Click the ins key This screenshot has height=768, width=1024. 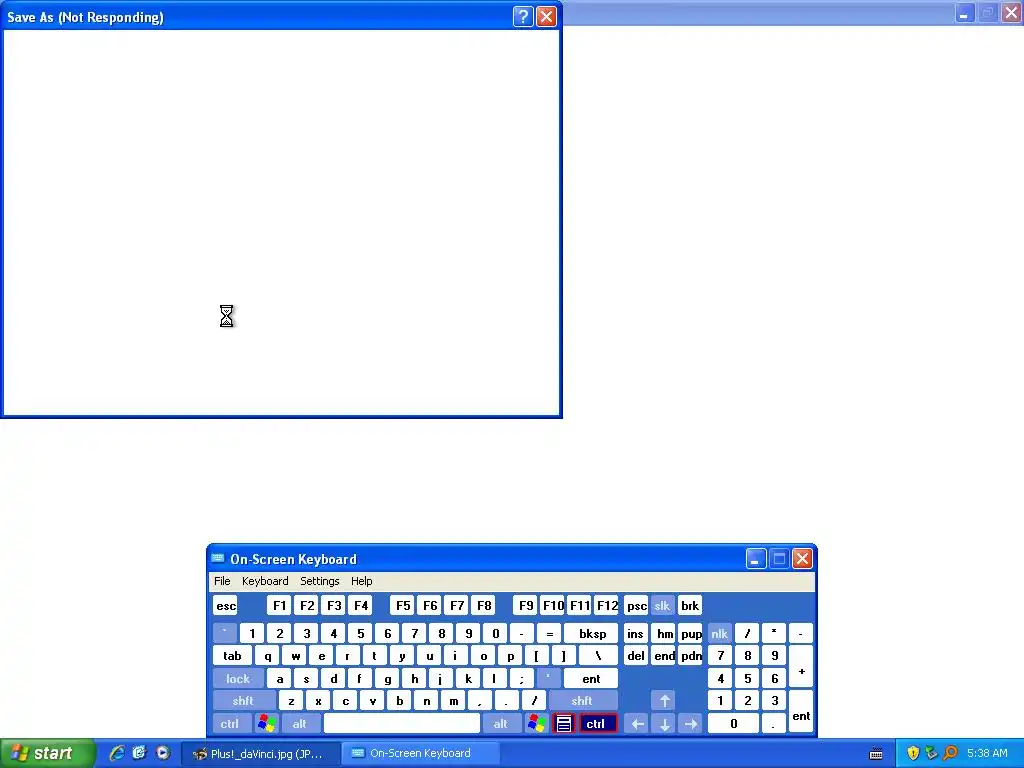[x=636, y=633]
